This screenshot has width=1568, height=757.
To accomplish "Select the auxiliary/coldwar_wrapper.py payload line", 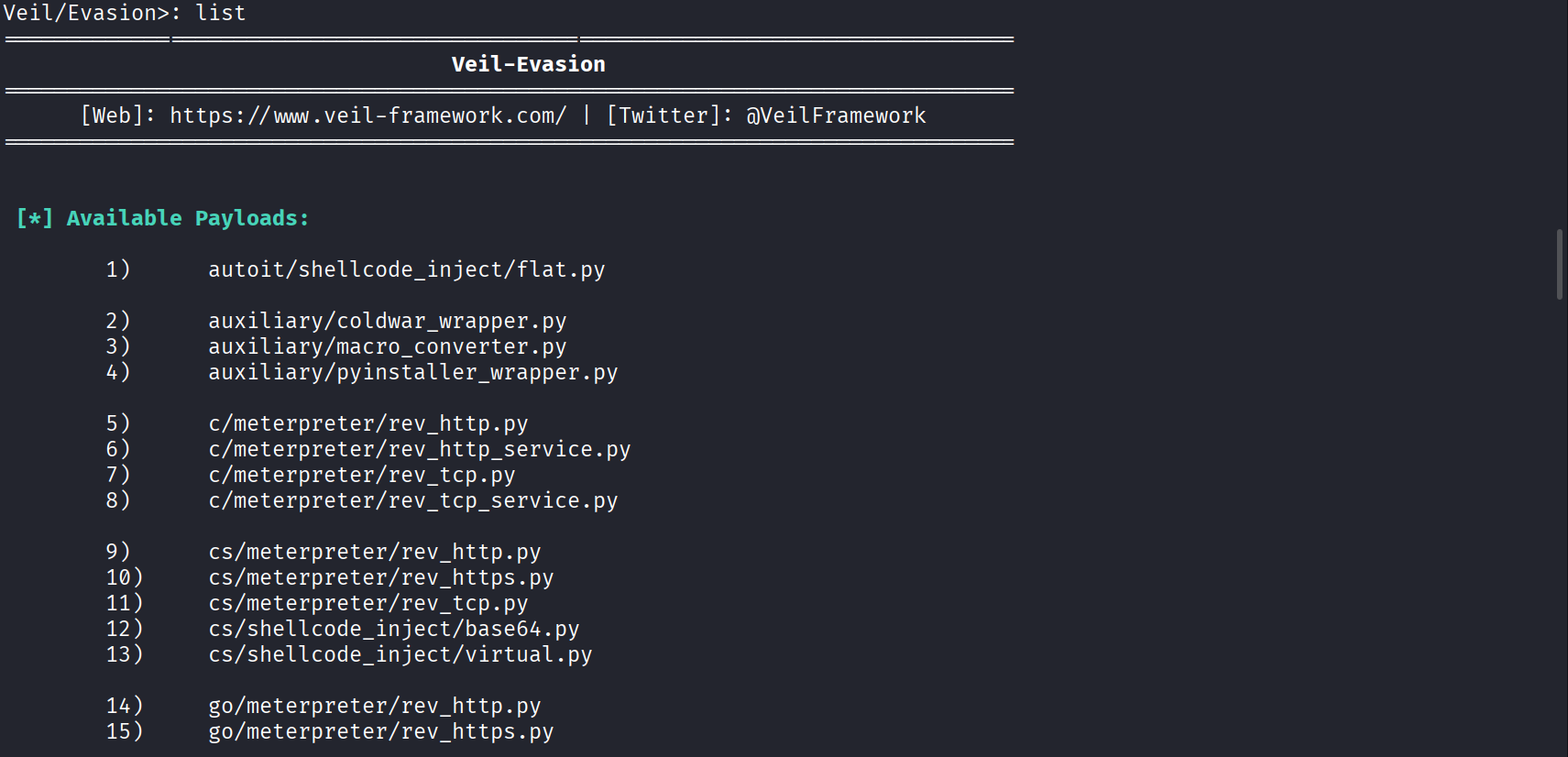I will pos(387,321).
